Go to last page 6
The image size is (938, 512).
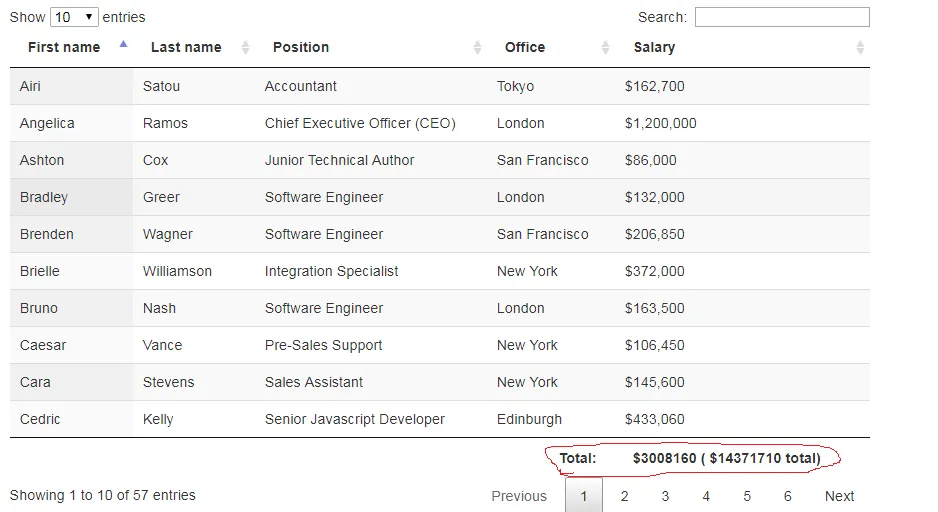[788, 496]
